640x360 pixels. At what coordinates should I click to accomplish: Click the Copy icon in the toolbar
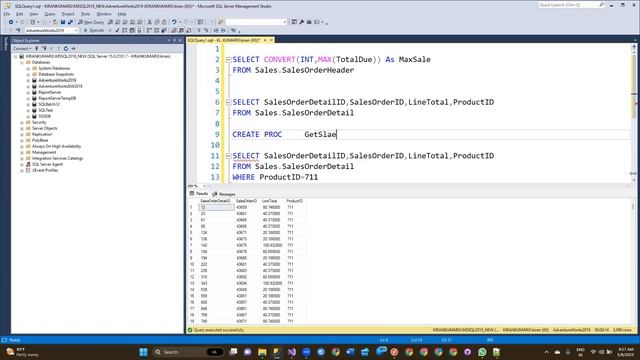[x=157, y=22]
